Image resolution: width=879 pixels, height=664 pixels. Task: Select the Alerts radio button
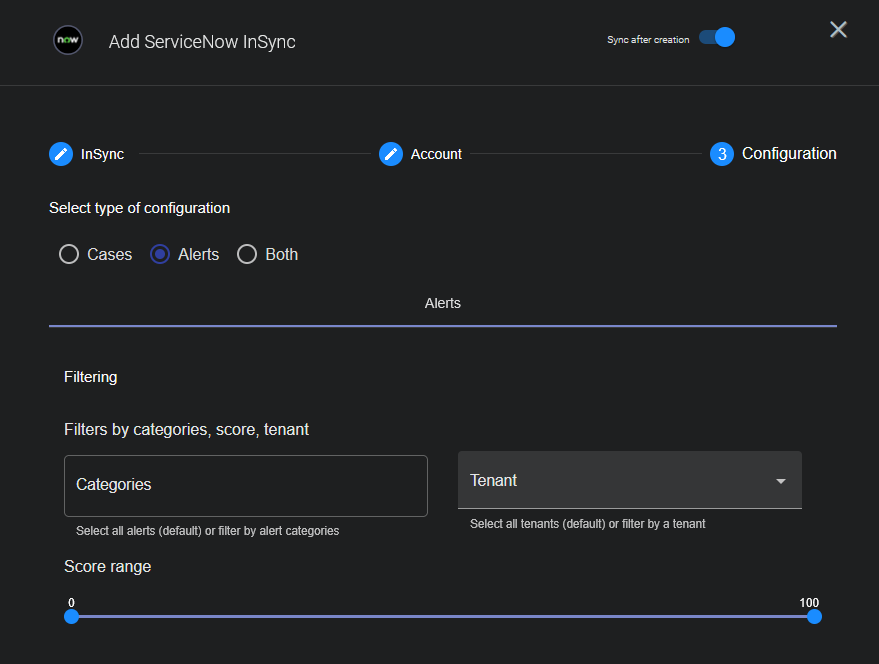tap(160, 254)
